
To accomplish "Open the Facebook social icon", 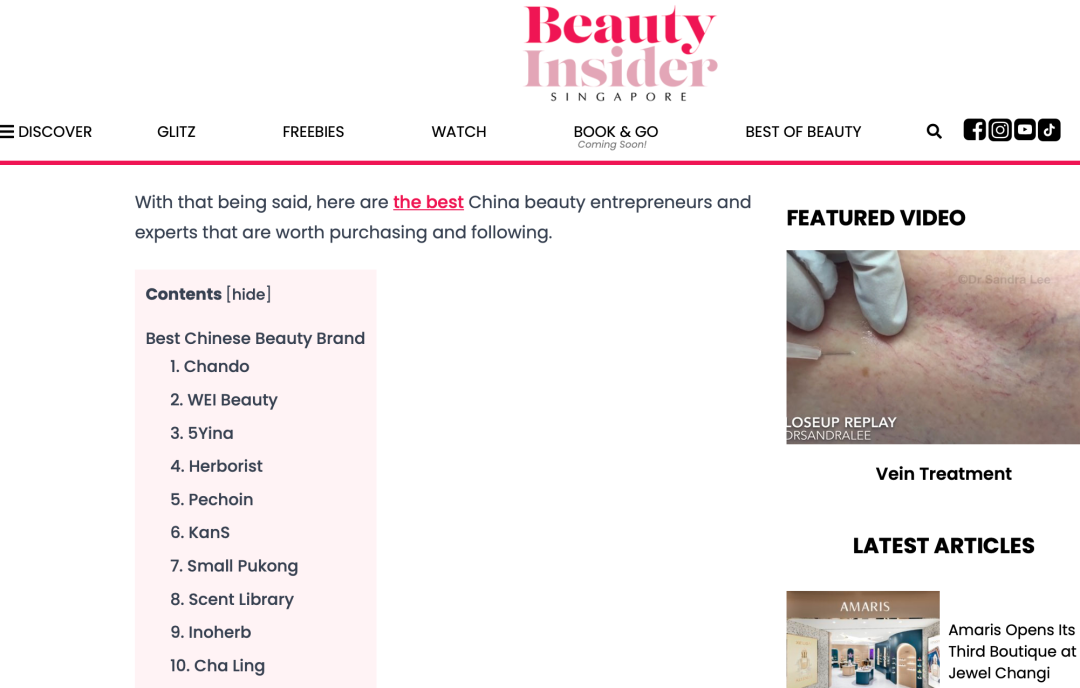I will click(974, 129).
